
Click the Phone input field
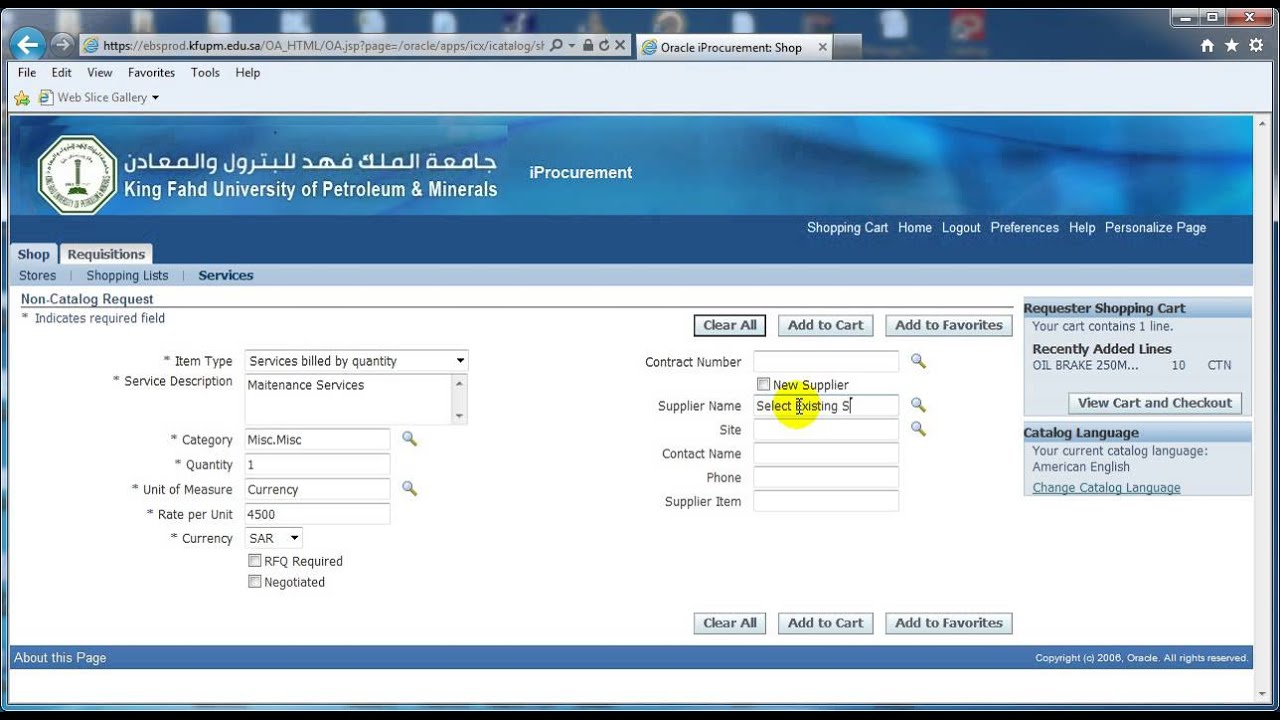click(826, 477)
